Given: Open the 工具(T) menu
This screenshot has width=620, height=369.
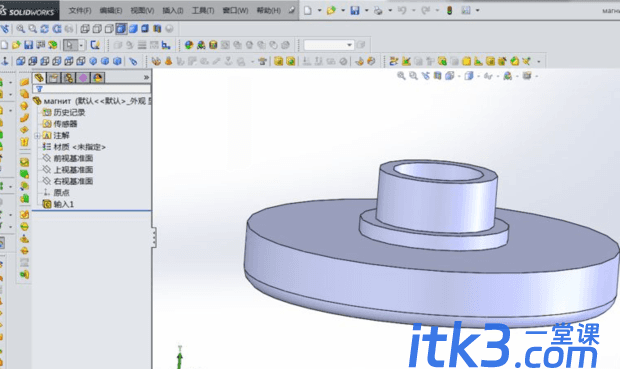Looking at the screenshot, I should 203,10.
